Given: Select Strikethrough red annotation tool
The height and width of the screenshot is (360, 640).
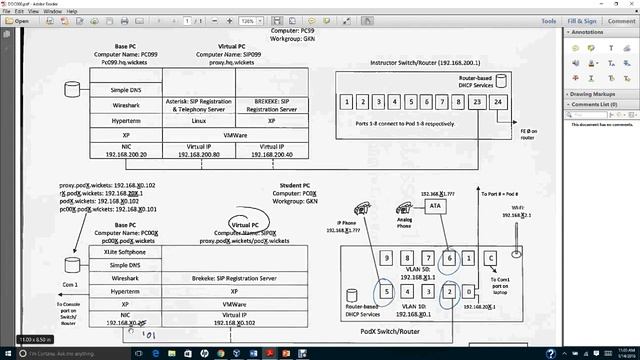Looking at the screenshot, I should [x=576, y=78].
